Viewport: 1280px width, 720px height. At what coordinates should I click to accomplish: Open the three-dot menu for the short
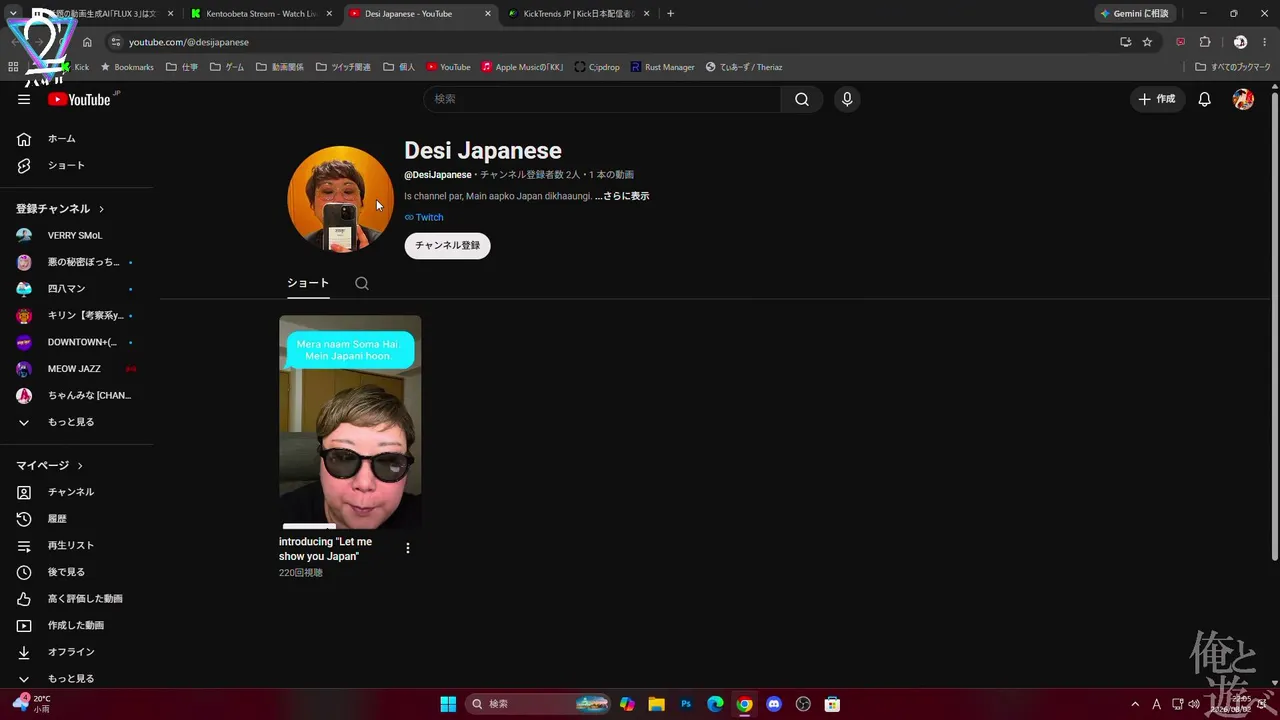(407, 548)
